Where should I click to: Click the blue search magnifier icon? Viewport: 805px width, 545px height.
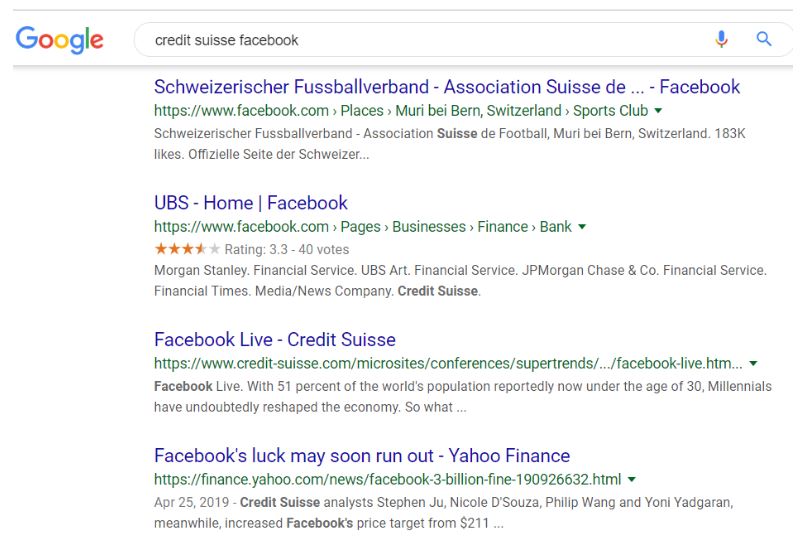pyautogui.click(x=764, y=38)
